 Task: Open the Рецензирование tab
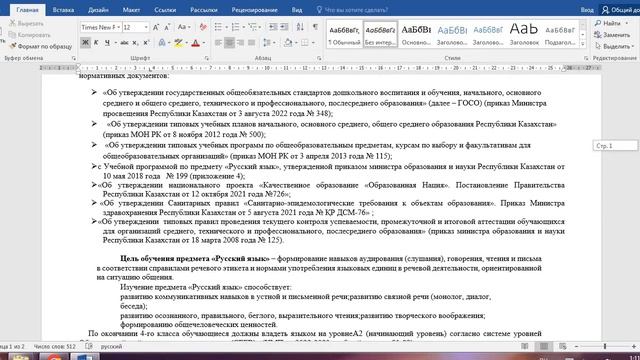(254, 10)
